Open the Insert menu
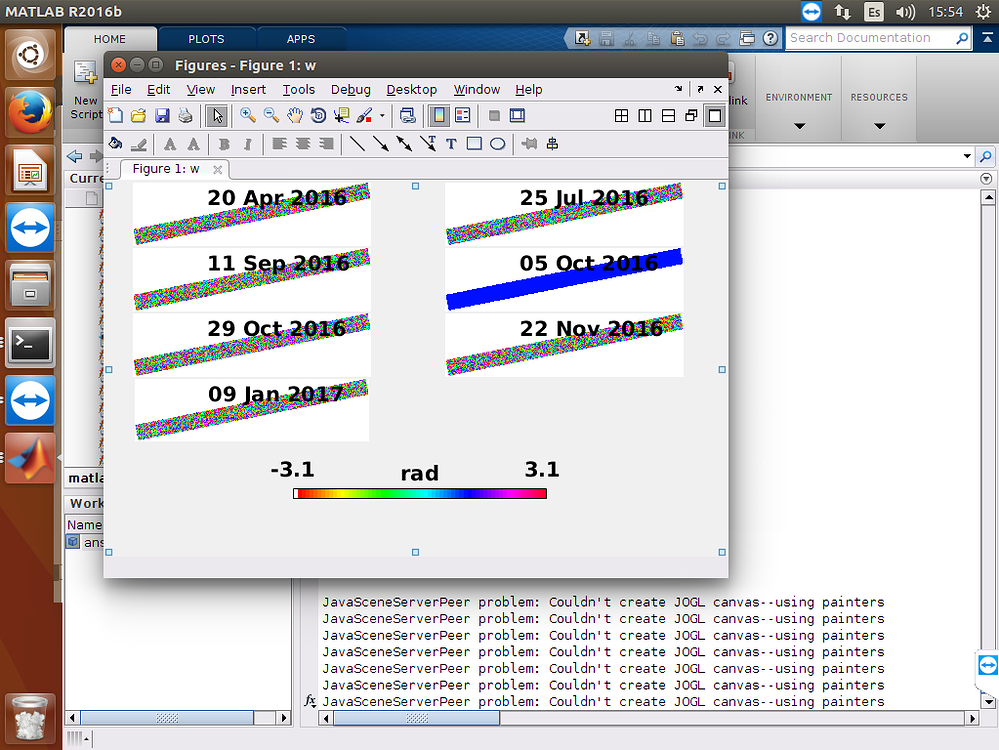 (x=248, y=90)
